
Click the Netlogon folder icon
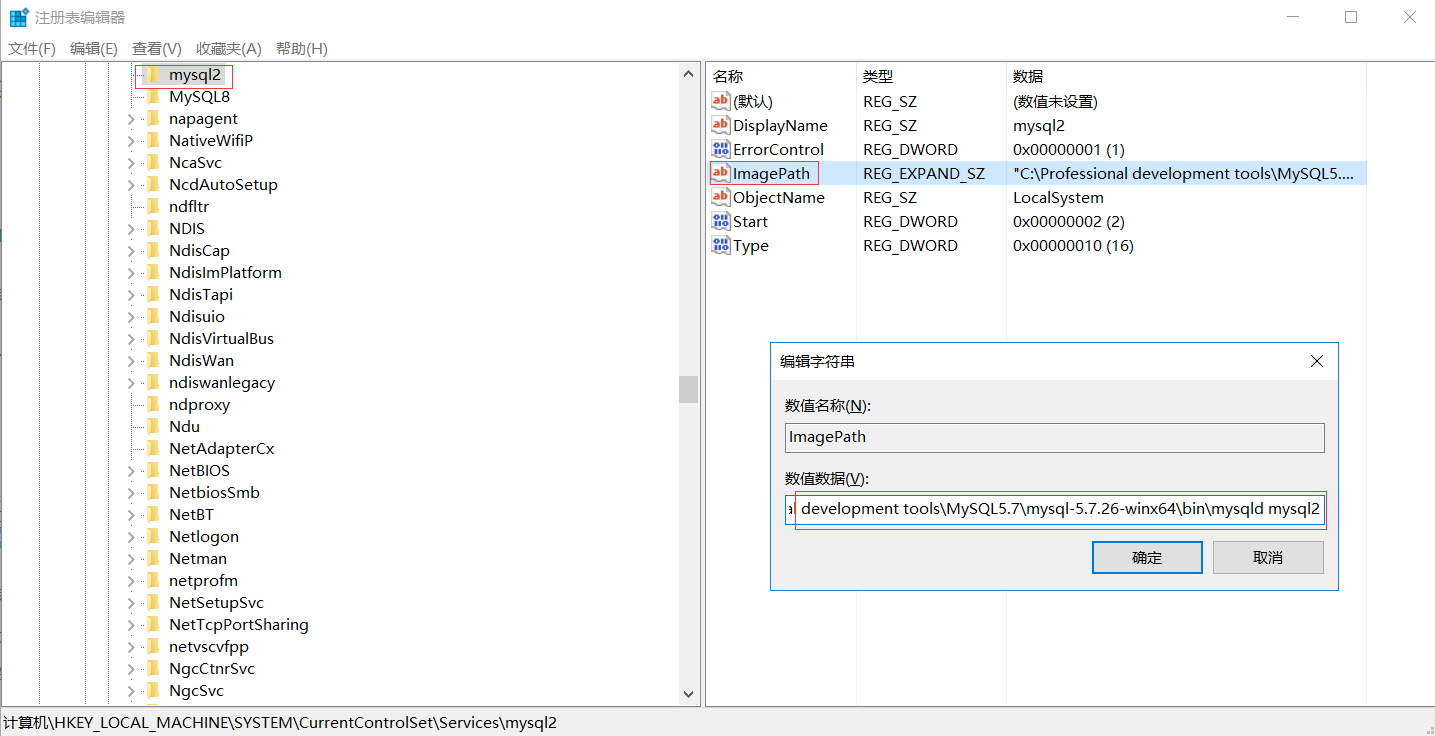pos(153,537)
